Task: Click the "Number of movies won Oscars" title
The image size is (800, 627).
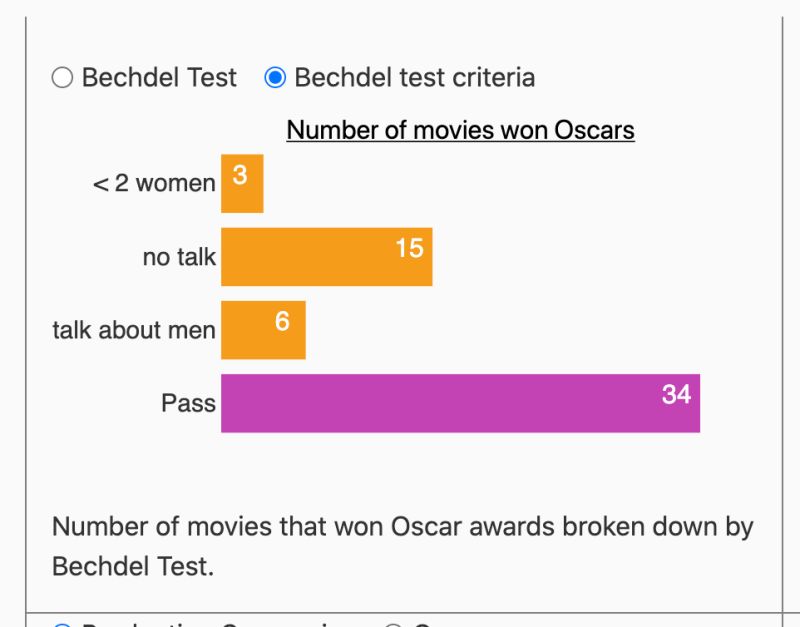Action: (x=460, y=130)
